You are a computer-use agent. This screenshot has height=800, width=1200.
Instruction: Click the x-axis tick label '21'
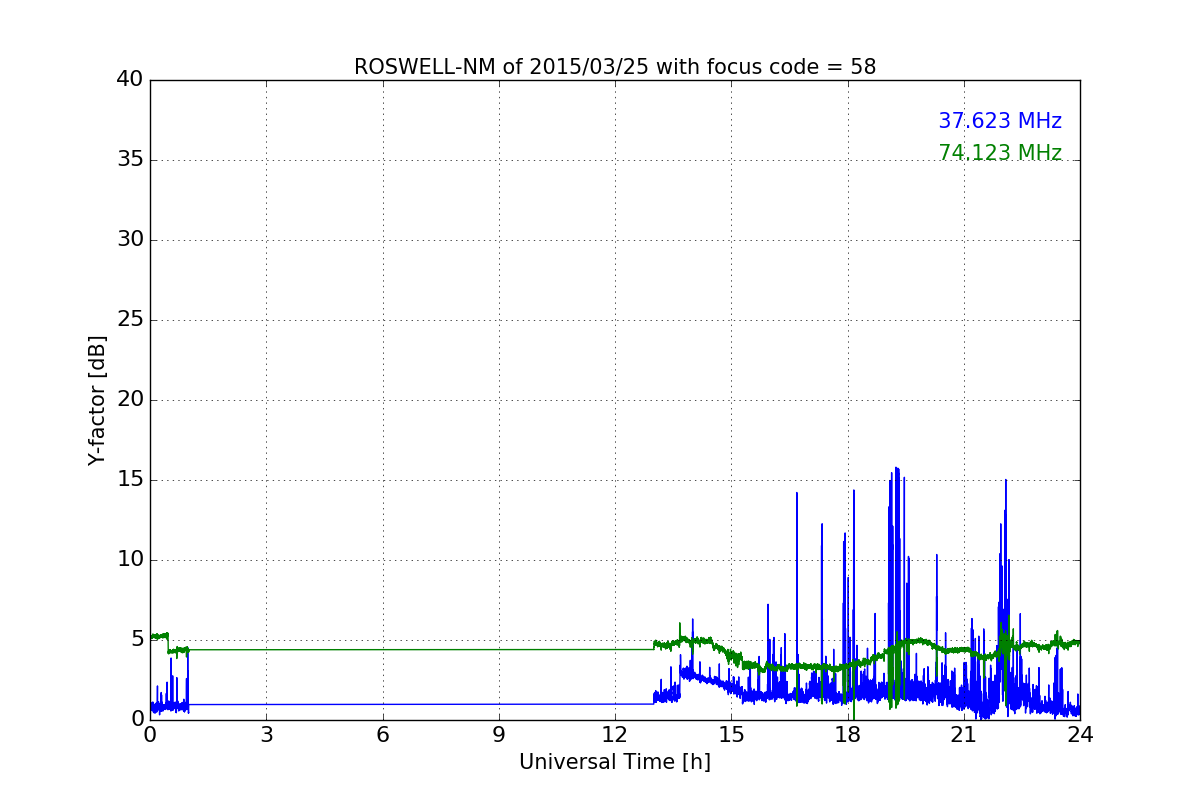[964, 735]
